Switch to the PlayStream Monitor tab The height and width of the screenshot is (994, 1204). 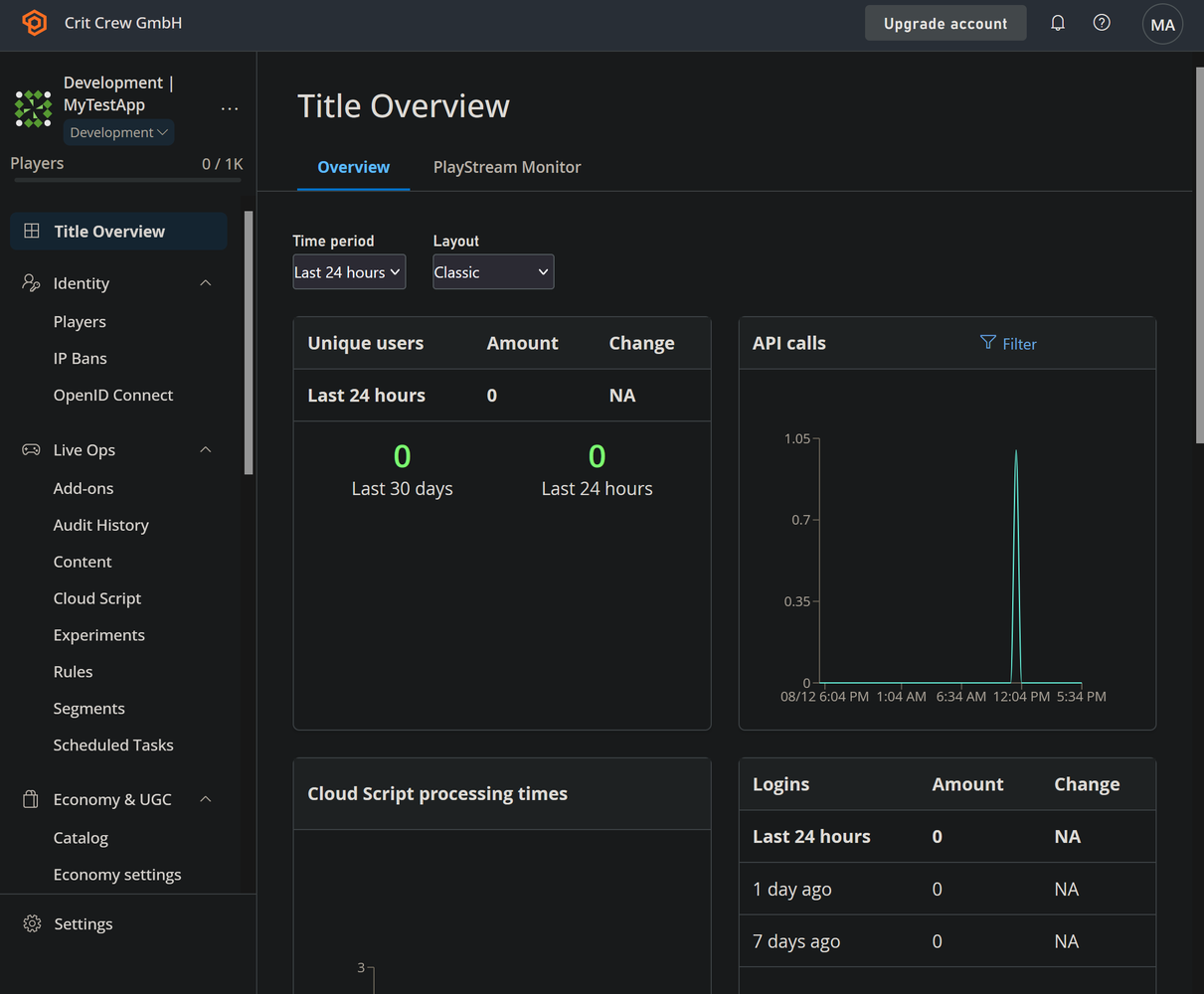[507, 167]
